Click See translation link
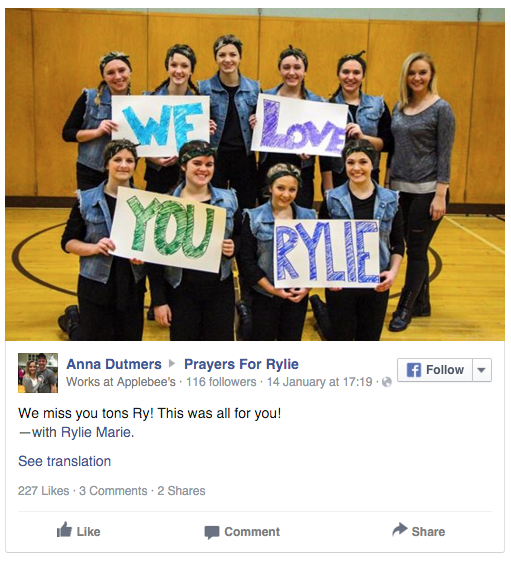 click(65, 461)
